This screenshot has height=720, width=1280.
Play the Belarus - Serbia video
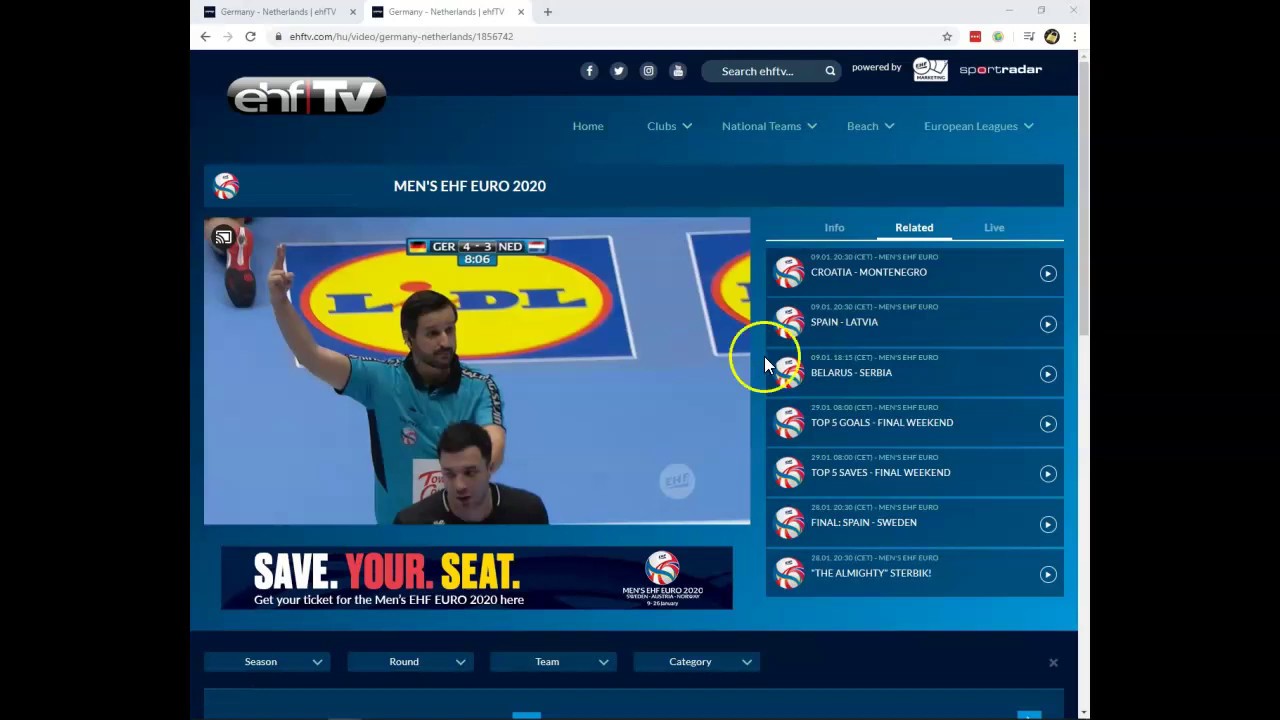pos(1048,374)
